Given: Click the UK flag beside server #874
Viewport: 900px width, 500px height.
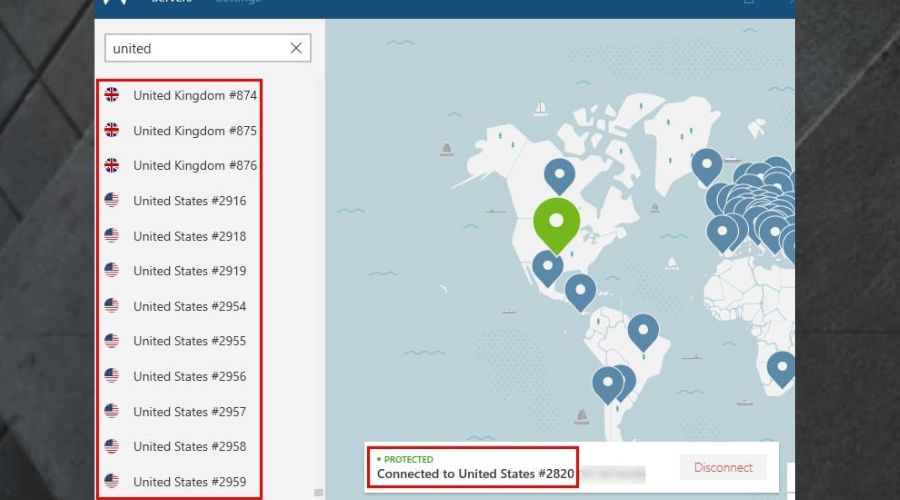Looking at the screenshot, I should tap(112, 95).
